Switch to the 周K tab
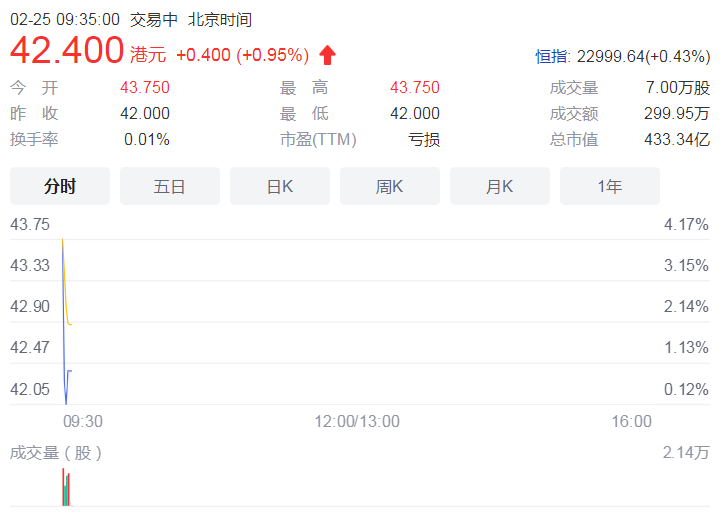 point(390,186)
